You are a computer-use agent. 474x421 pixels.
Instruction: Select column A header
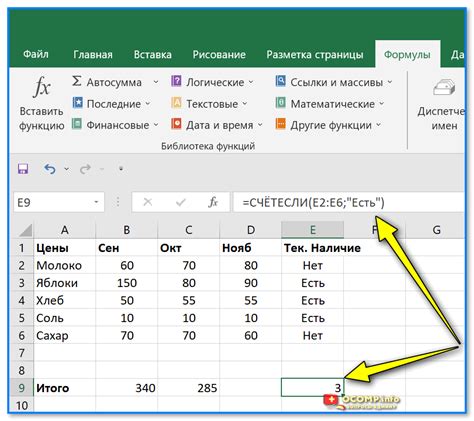(64, 230)
